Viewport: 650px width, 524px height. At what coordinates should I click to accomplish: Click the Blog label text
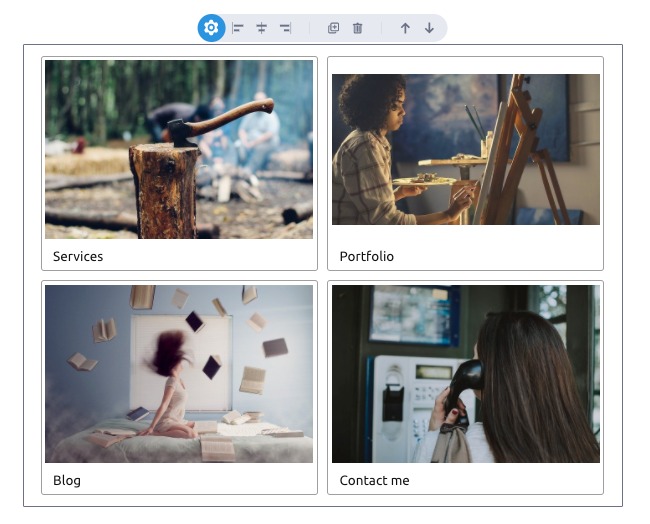(x=67, y=480)
